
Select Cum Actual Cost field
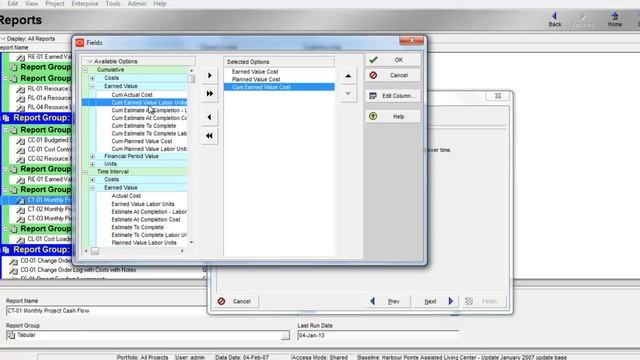132,95
